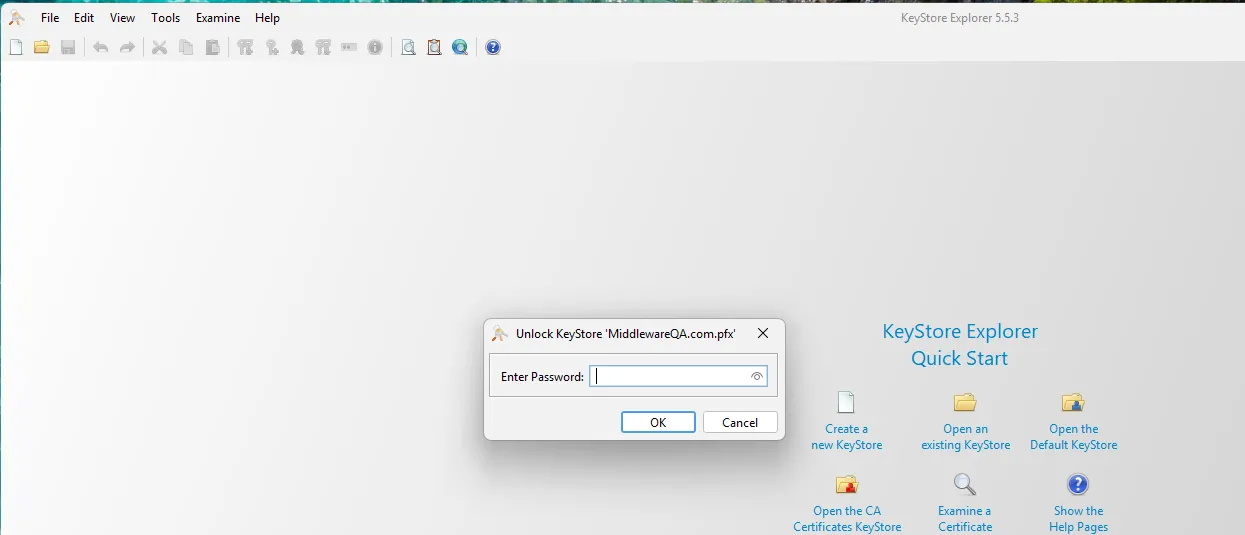The width and height of the screenshot is (1245, 535).
Task: Click the Import Trusted Certificate toolbar icon
Action: point(297,47)
